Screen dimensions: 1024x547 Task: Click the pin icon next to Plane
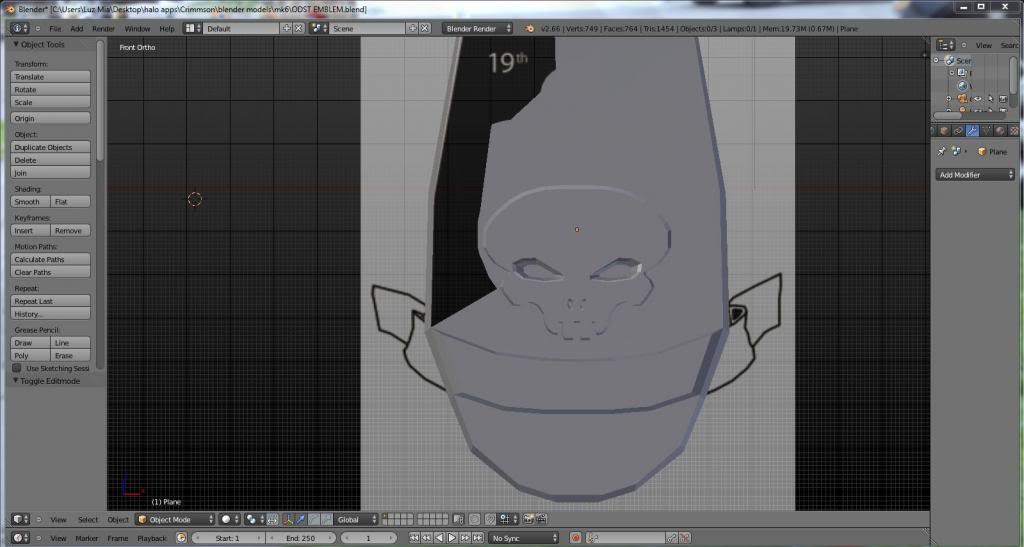pyautogui.click(x=942, y=152)
